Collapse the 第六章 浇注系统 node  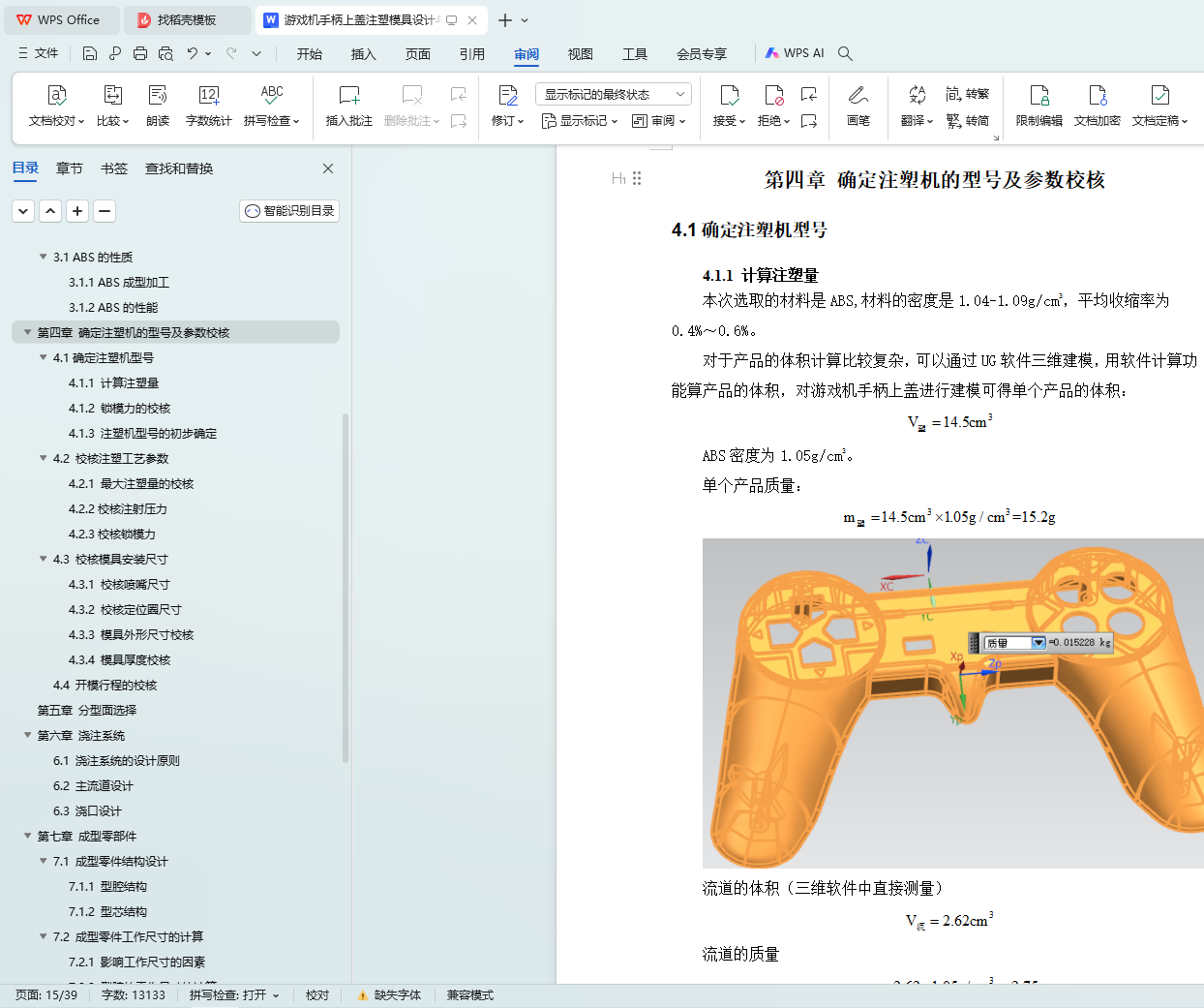pyautogui.click(x=27, y=735)
